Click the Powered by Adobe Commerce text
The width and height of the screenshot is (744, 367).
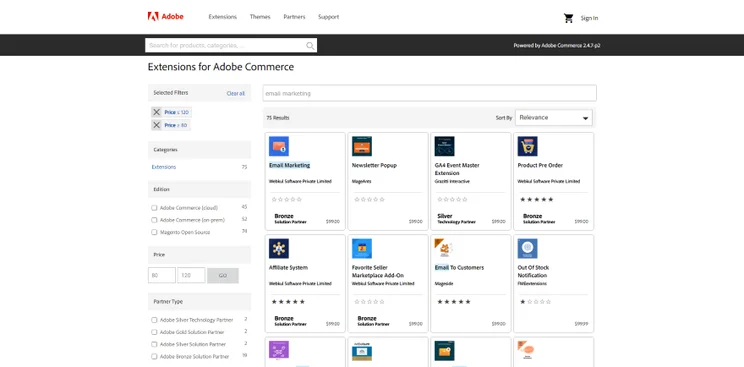point(557,46)
